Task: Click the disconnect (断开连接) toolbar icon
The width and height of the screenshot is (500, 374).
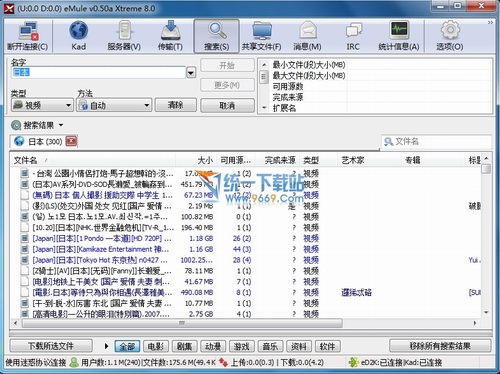Action: [x=28, y=36]
